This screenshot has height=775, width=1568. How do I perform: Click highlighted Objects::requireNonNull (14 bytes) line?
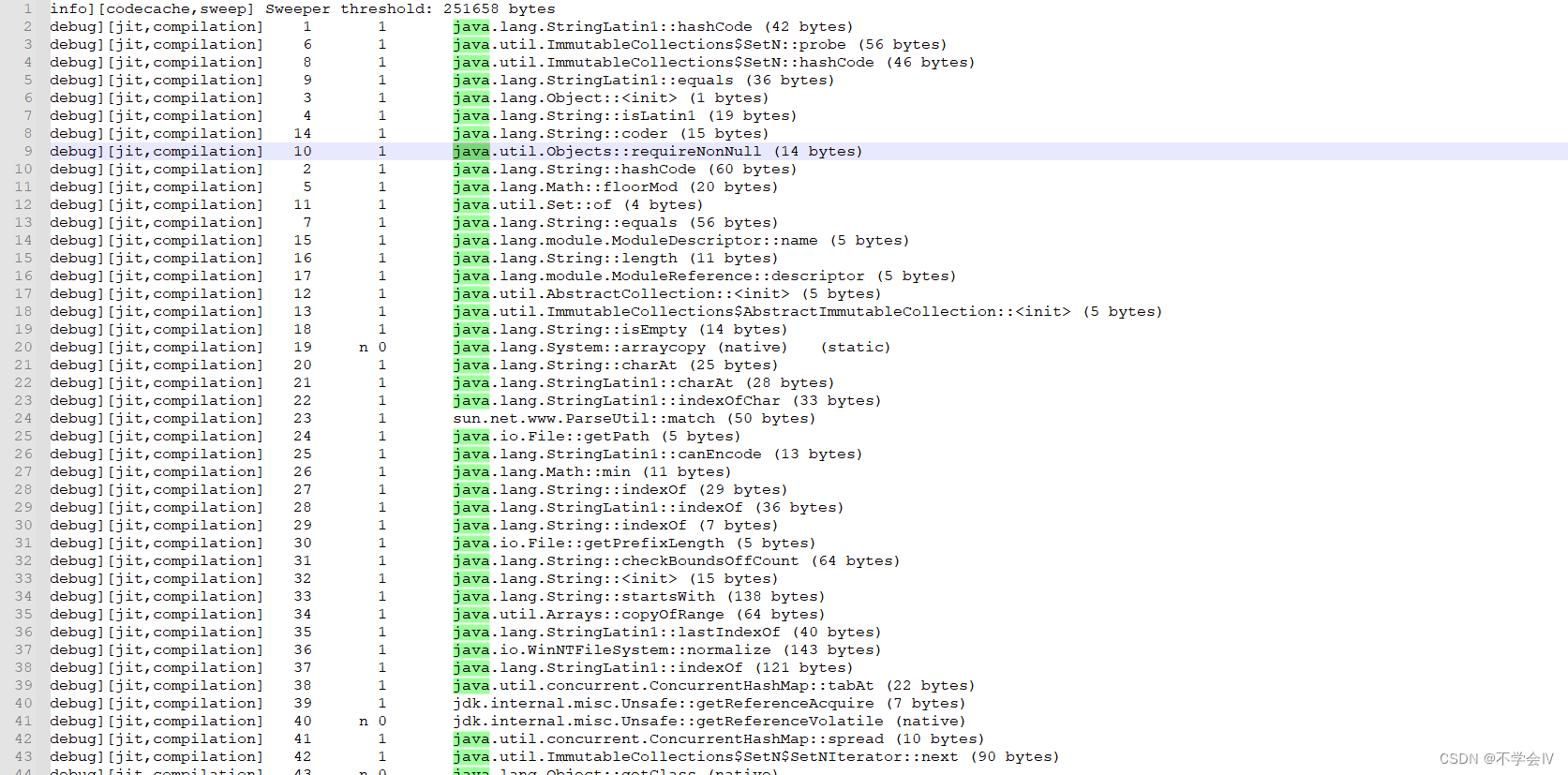tap(808, 151)
